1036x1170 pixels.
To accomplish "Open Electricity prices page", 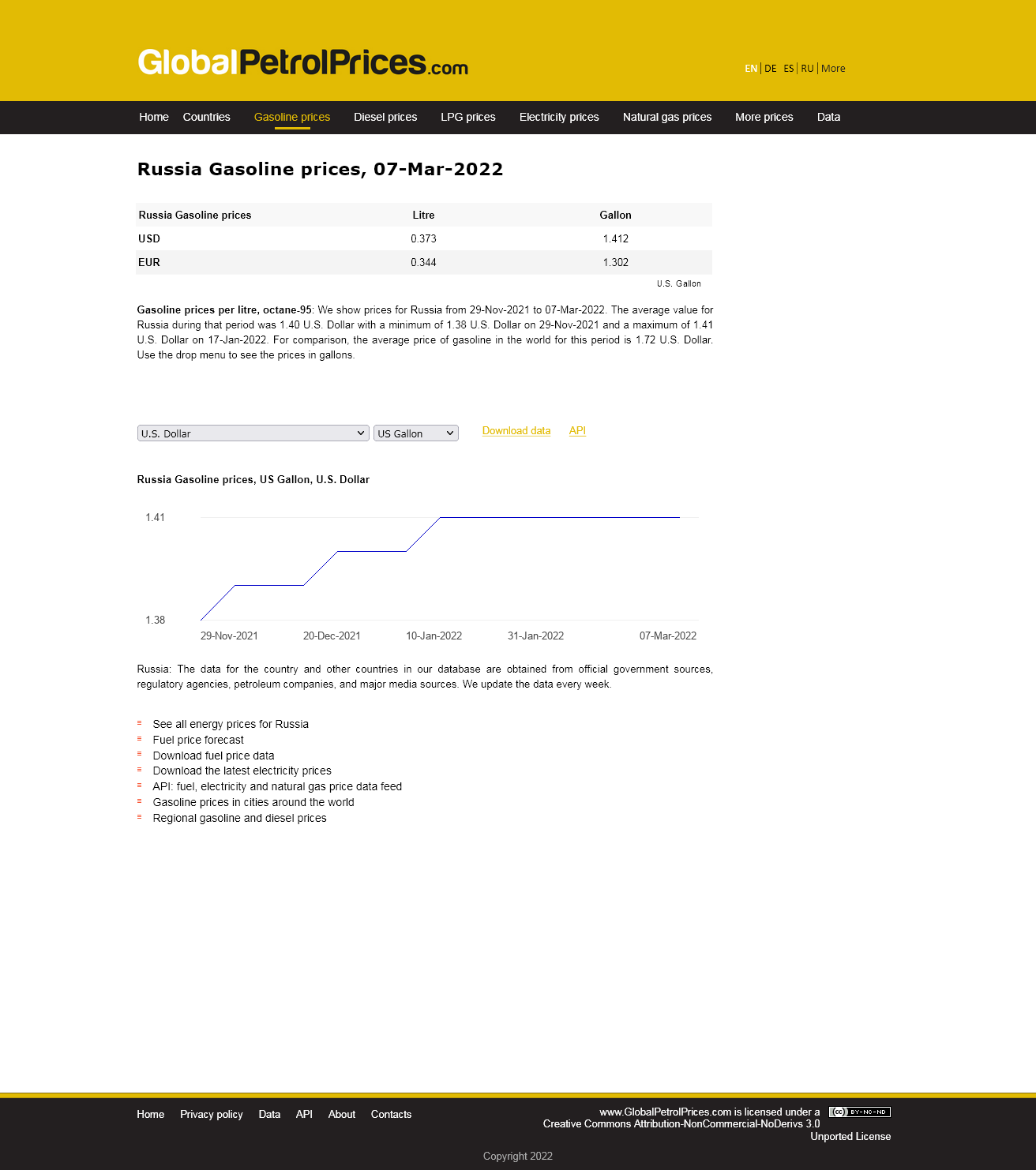I will pyautogui.click(x=559, y=117).
